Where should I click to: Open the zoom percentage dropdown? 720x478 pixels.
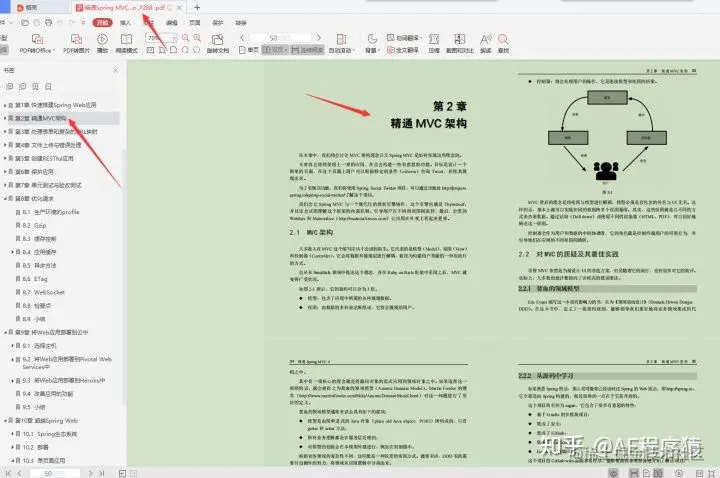click(174, 38)
